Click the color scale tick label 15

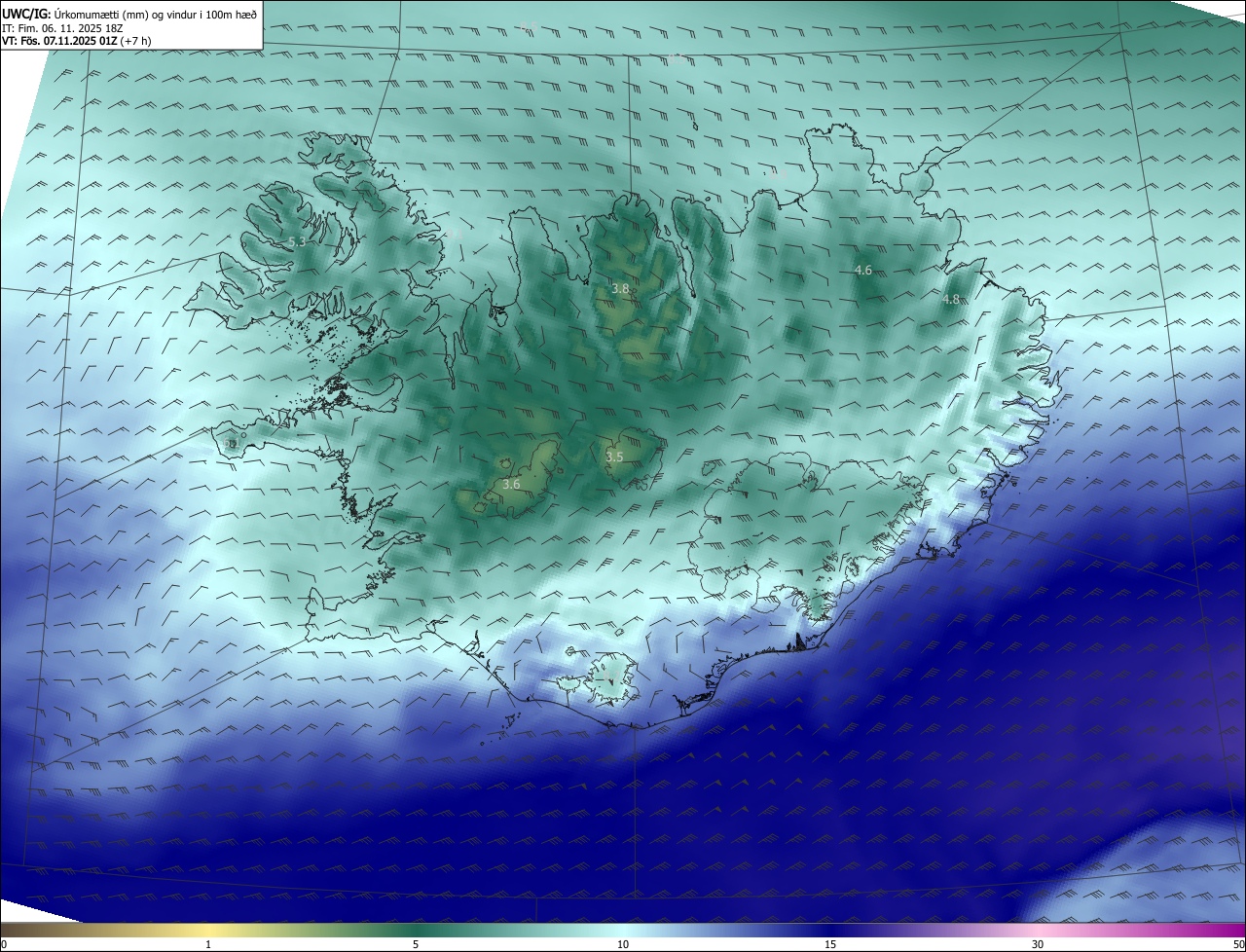click(x=830, y=944)
